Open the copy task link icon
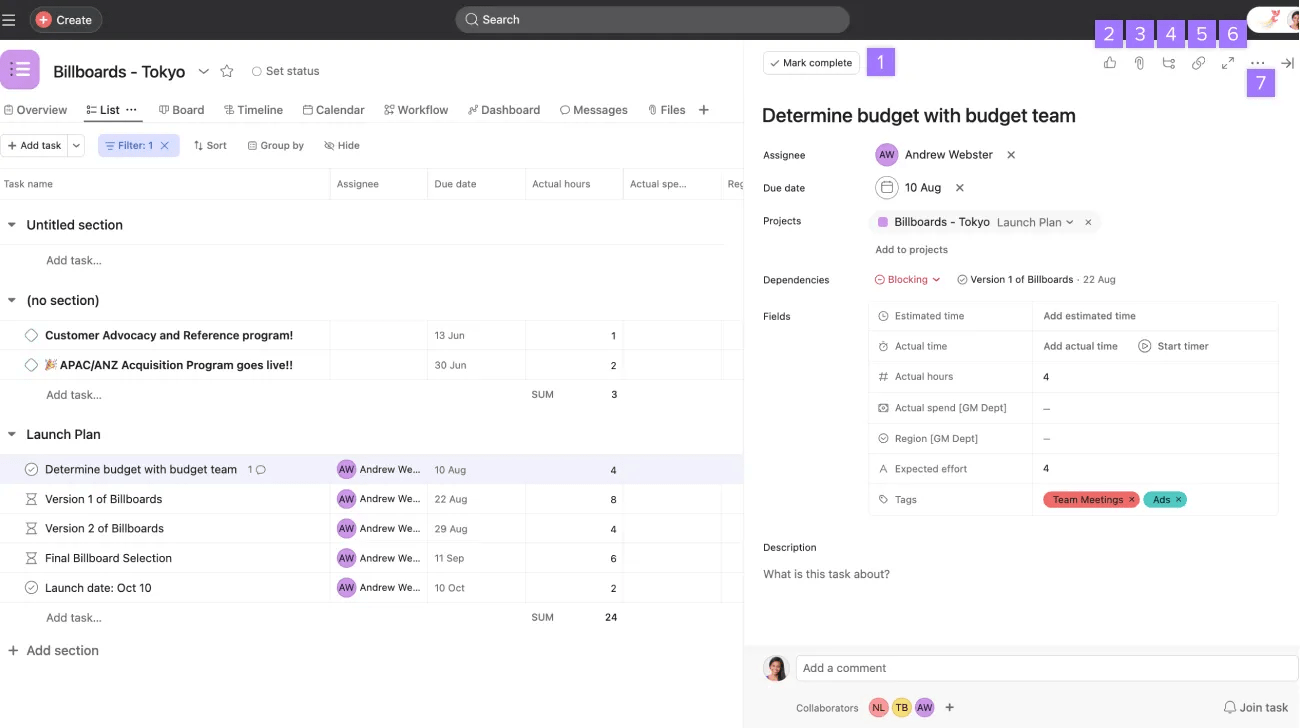The height and width of the screenshot is (728, 1300). coord(1198,62)
